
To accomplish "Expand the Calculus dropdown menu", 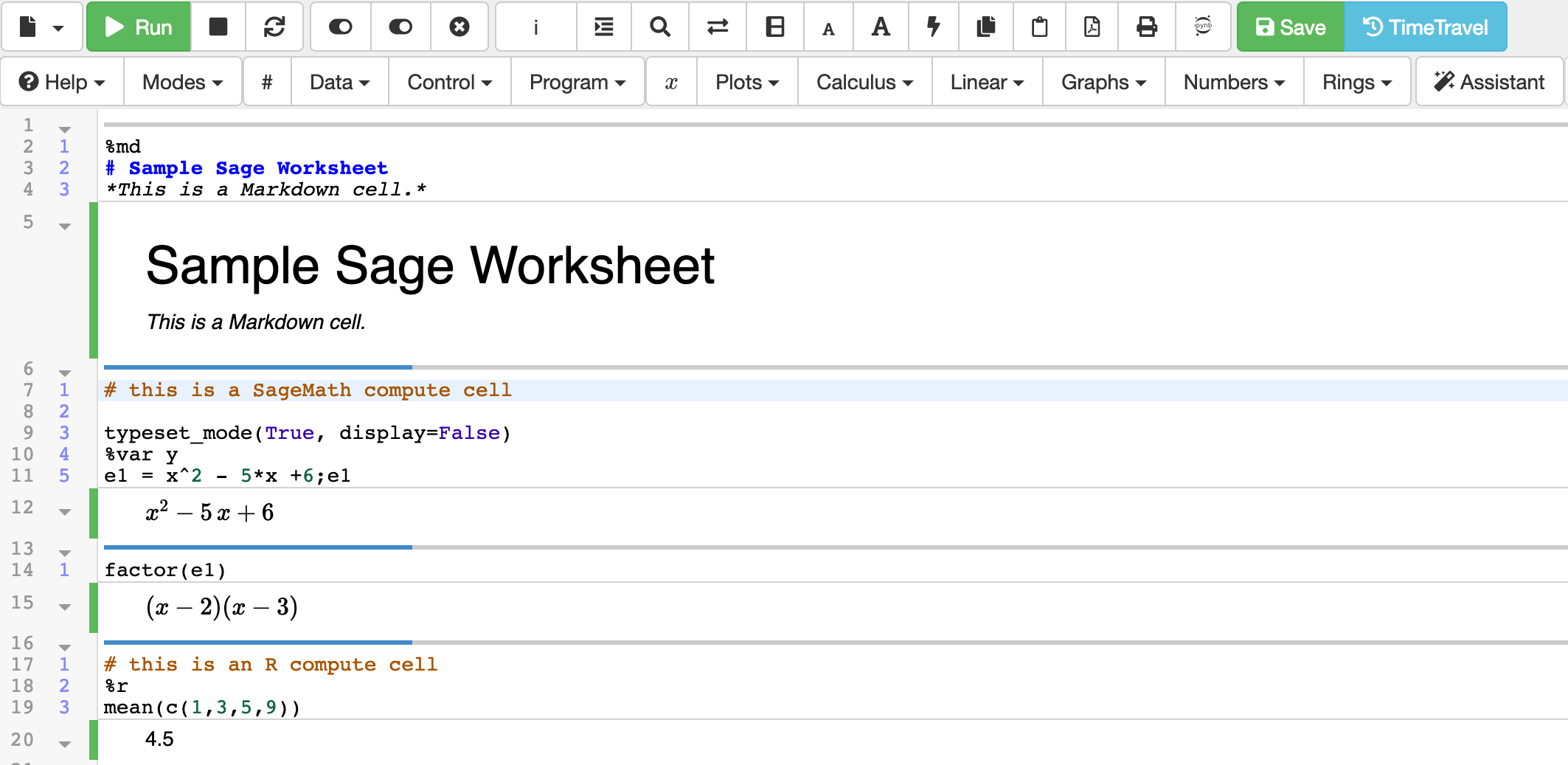I will (864, 82).
